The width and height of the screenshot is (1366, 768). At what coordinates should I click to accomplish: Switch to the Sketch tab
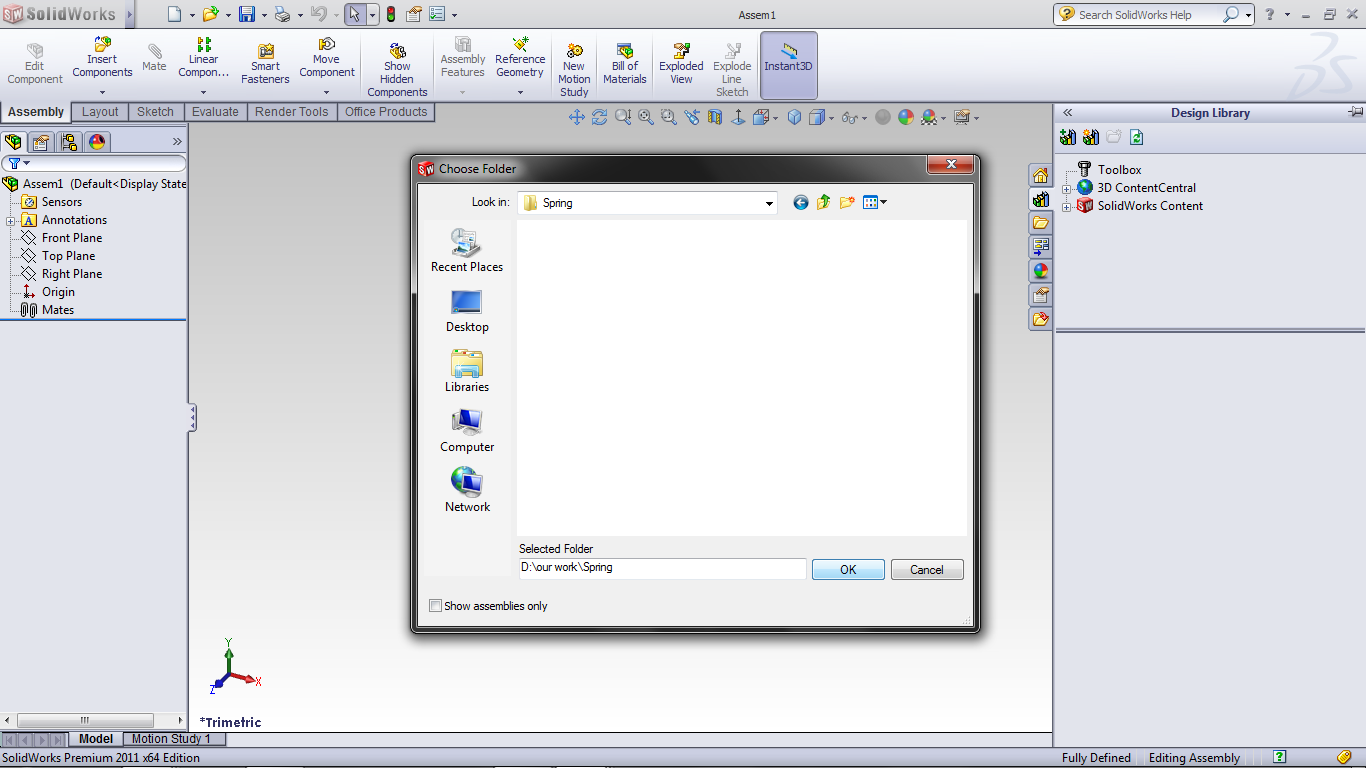click(155, 112)
